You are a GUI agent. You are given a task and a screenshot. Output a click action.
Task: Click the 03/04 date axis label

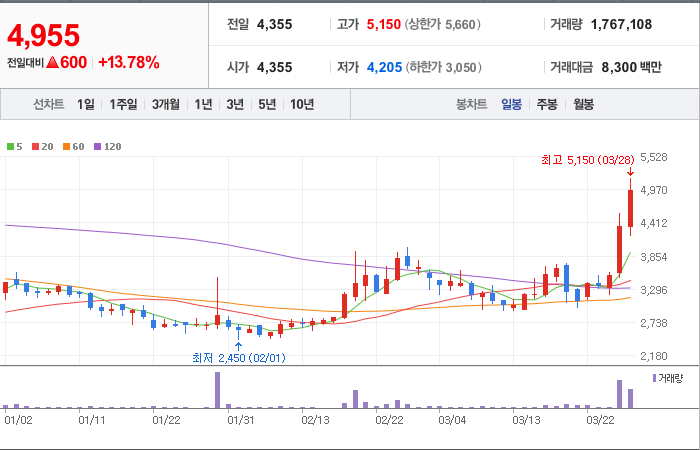[452, 421]
